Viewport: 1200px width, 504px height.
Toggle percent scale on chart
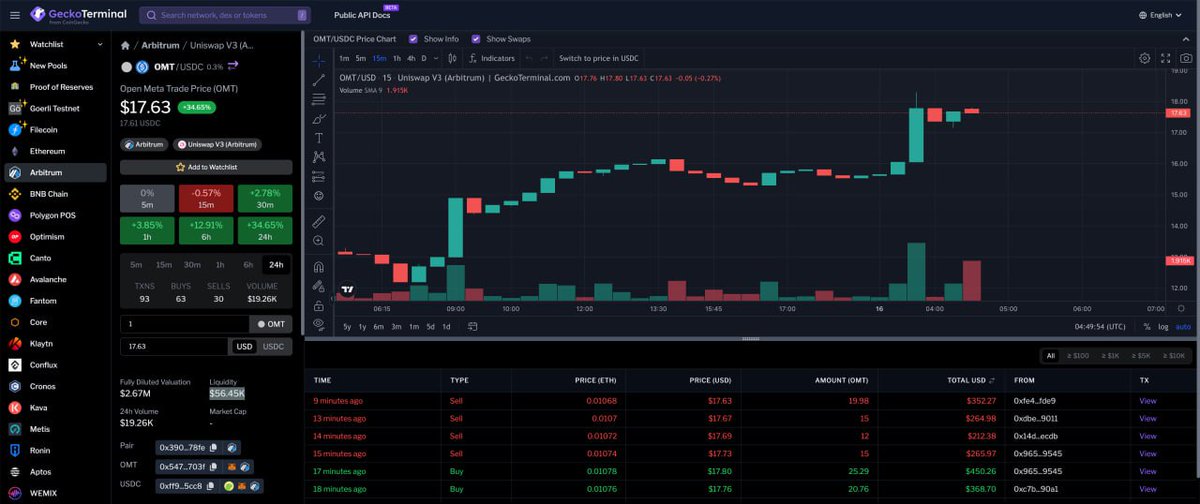coord(1146,326)
